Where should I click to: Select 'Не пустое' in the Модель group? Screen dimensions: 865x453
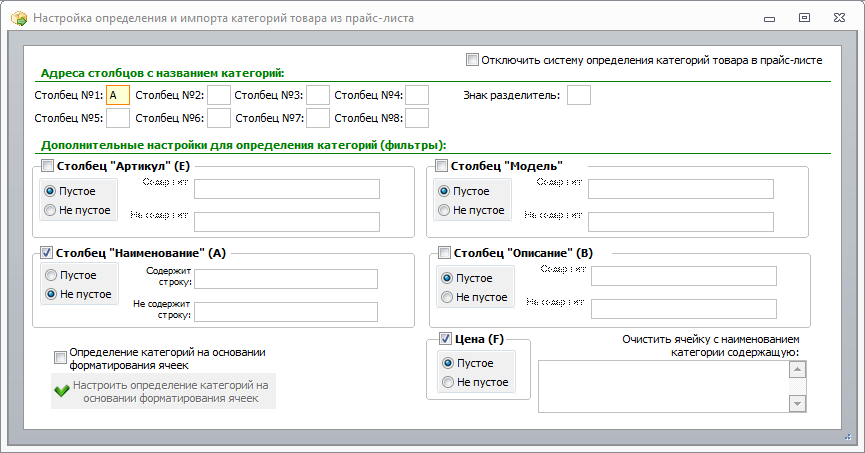444,210
